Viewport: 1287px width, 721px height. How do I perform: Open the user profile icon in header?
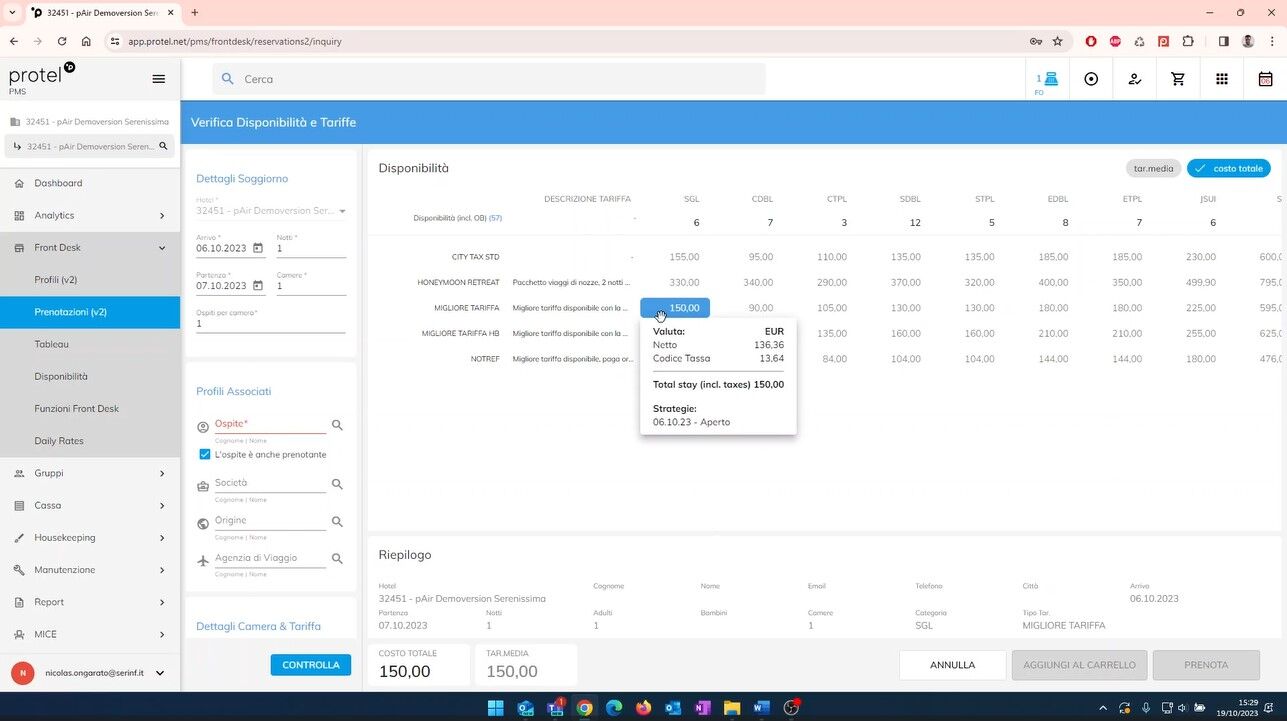(x=1134, y=79)
